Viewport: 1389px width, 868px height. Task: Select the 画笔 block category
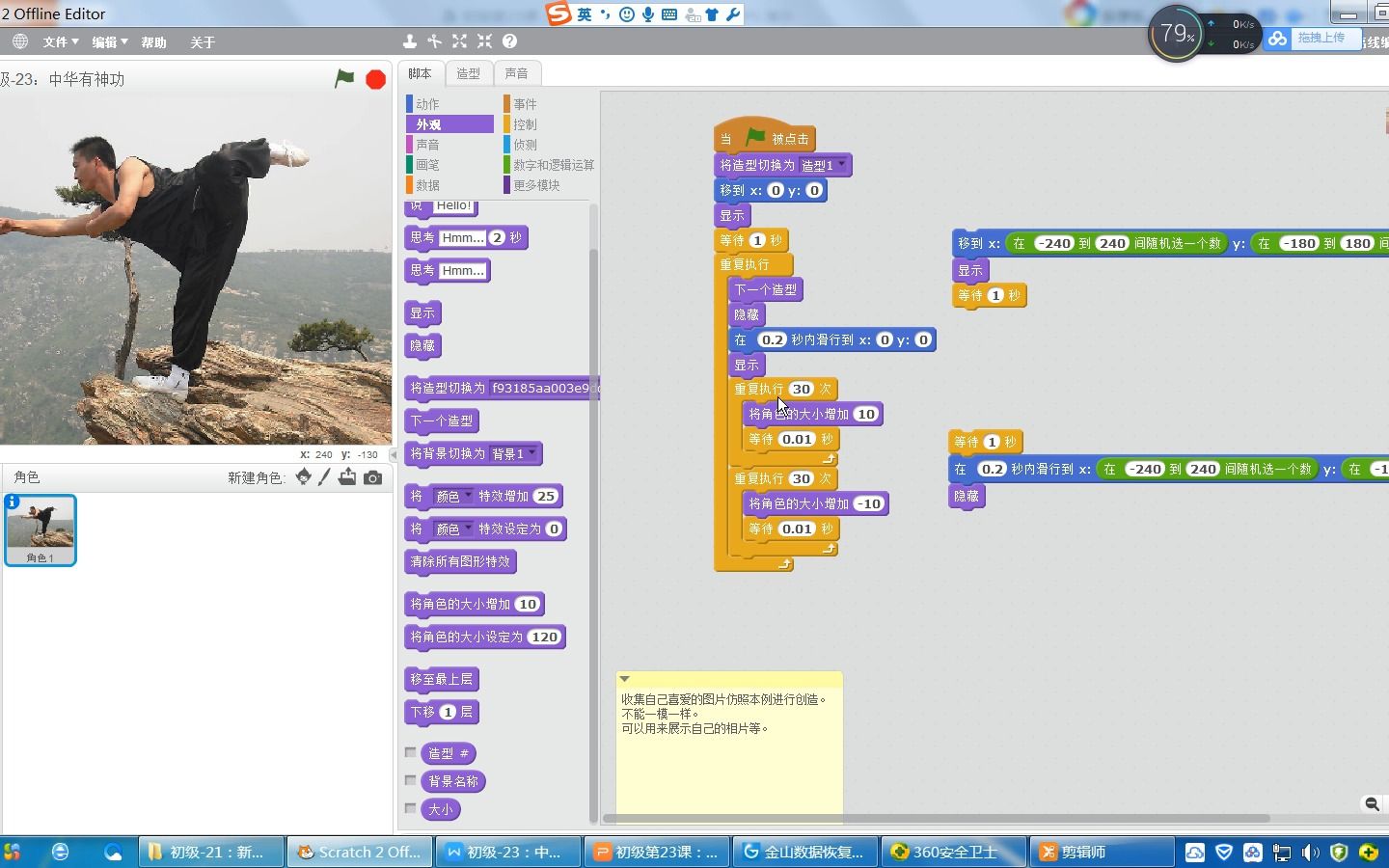point(449,165)
